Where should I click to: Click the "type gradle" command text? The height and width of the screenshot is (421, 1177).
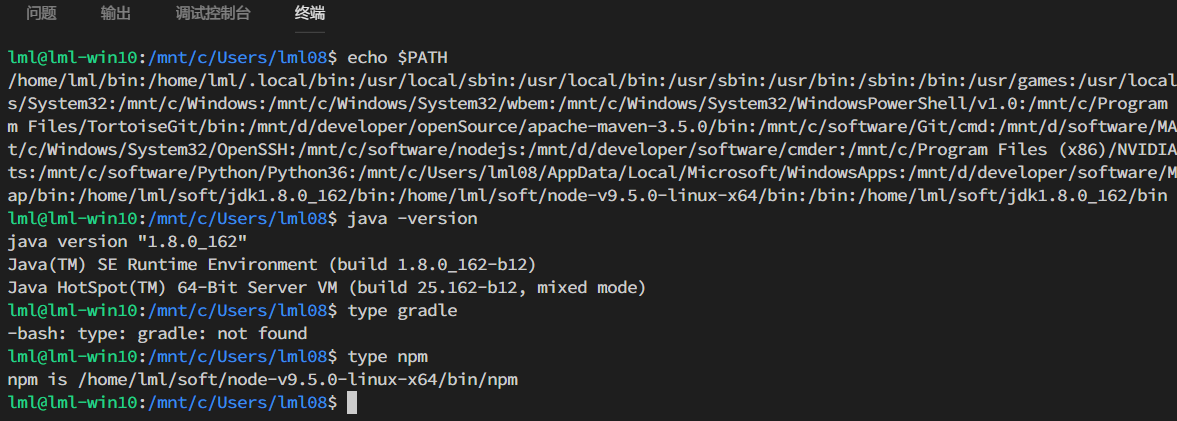pyautogui.click(x=403, y=311)
